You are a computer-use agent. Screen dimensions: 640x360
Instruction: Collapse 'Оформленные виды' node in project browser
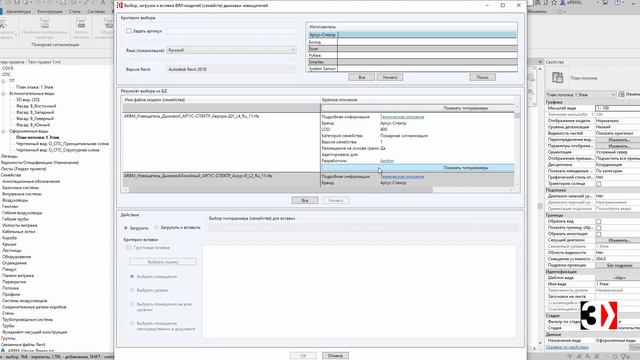tap(4, 131)
